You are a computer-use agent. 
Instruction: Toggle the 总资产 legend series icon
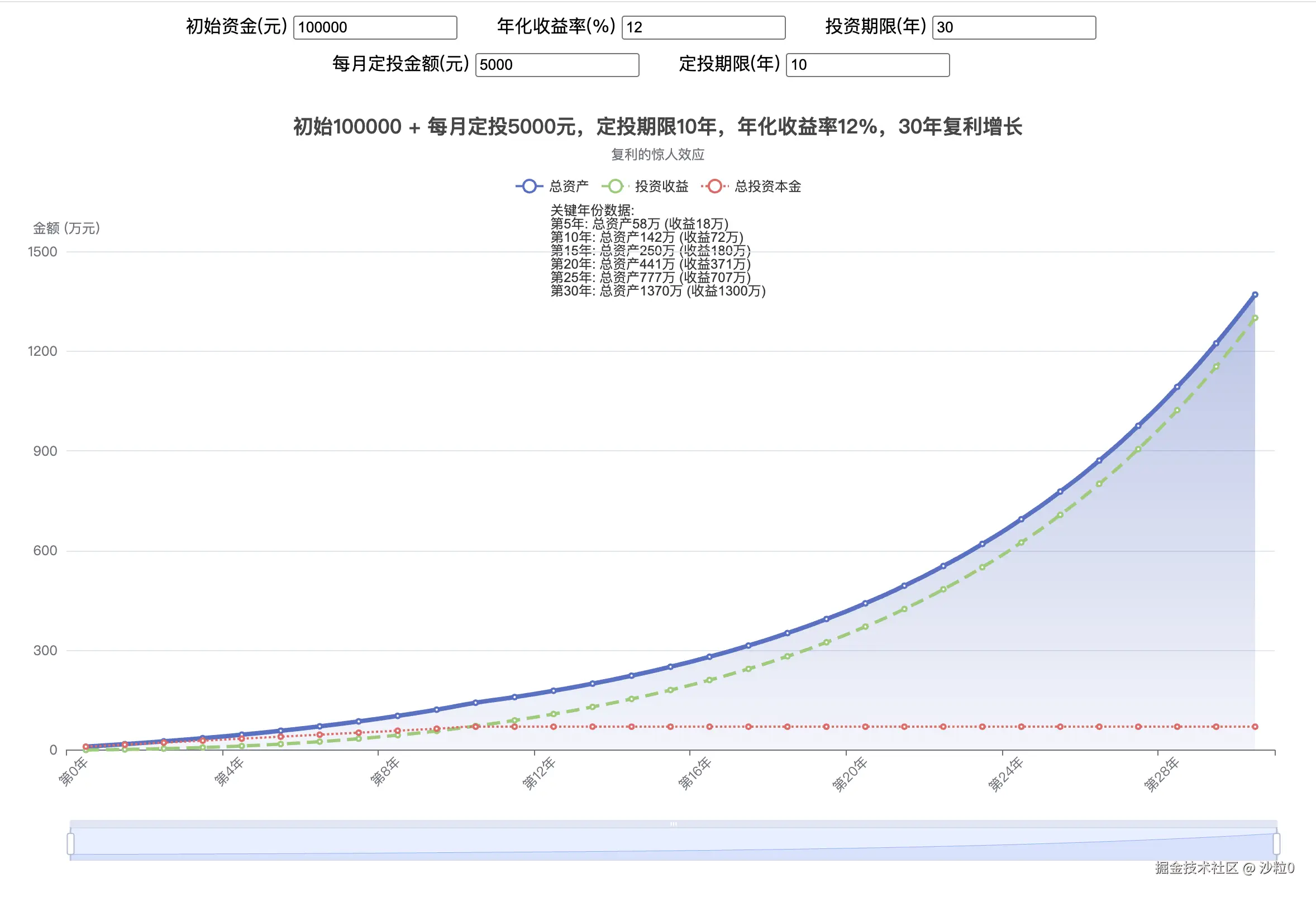click(x=529, y=187)
